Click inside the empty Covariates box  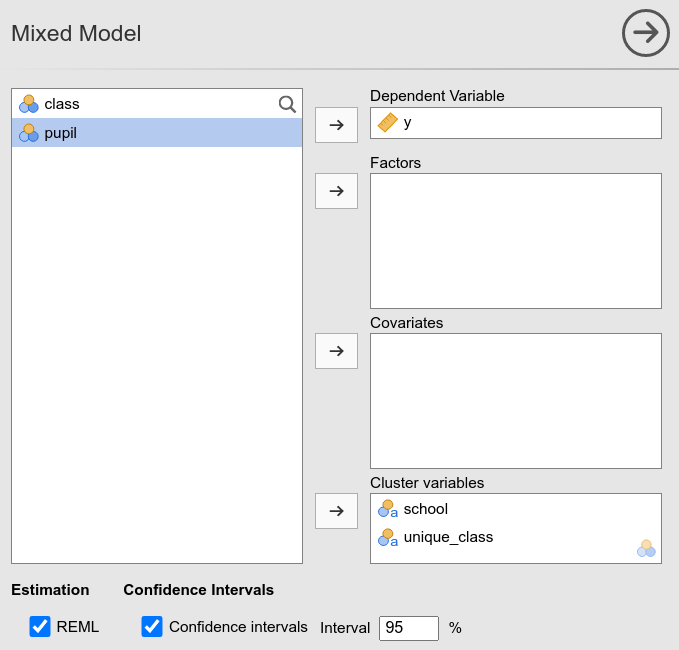(x=516, y=401)
